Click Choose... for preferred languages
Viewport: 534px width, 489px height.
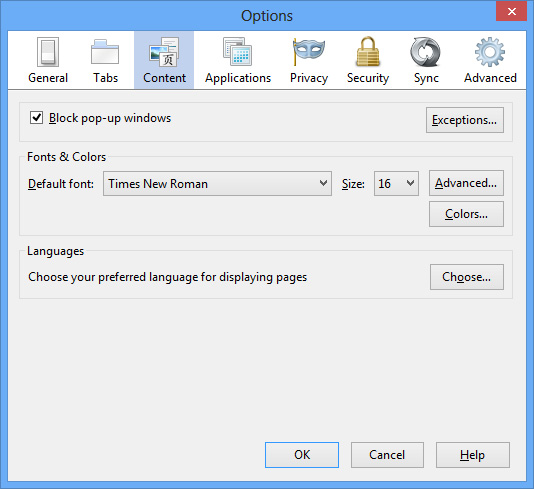(x=467, y=277)
